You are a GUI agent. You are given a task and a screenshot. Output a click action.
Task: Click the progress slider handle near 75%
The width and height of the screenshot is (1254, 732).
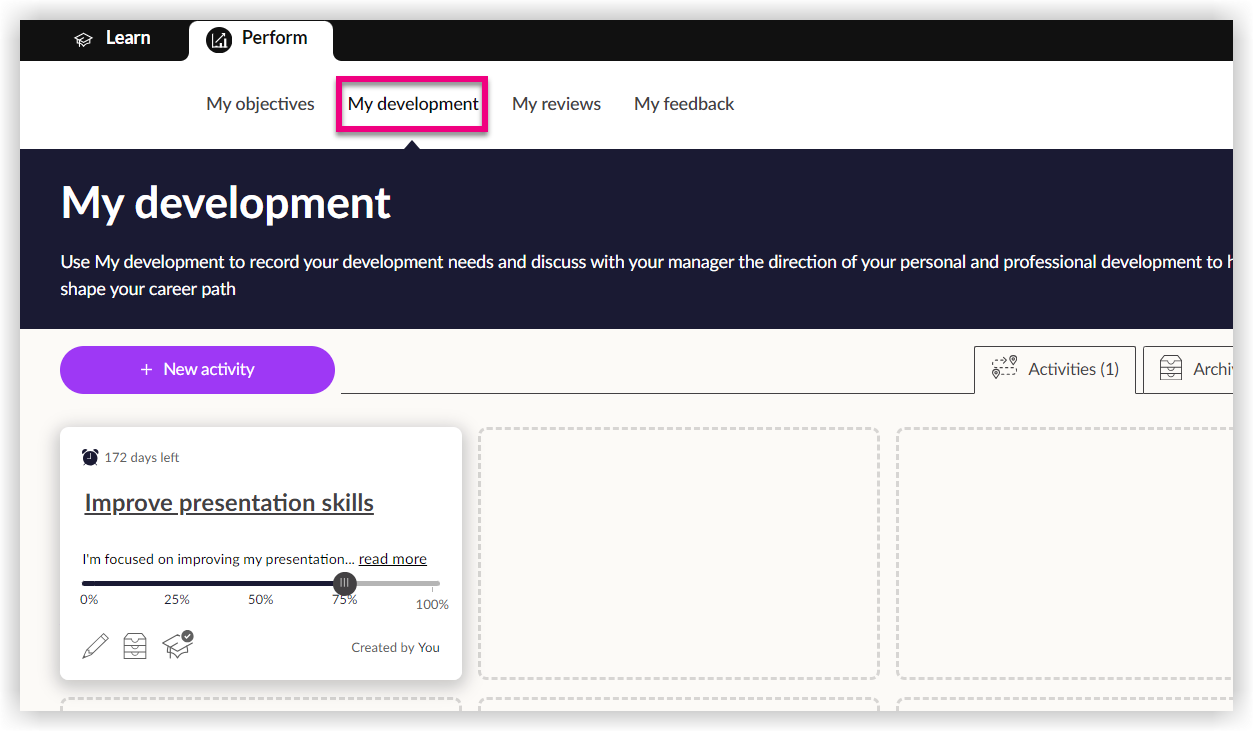pyautogui.click(x=344, y=583)
